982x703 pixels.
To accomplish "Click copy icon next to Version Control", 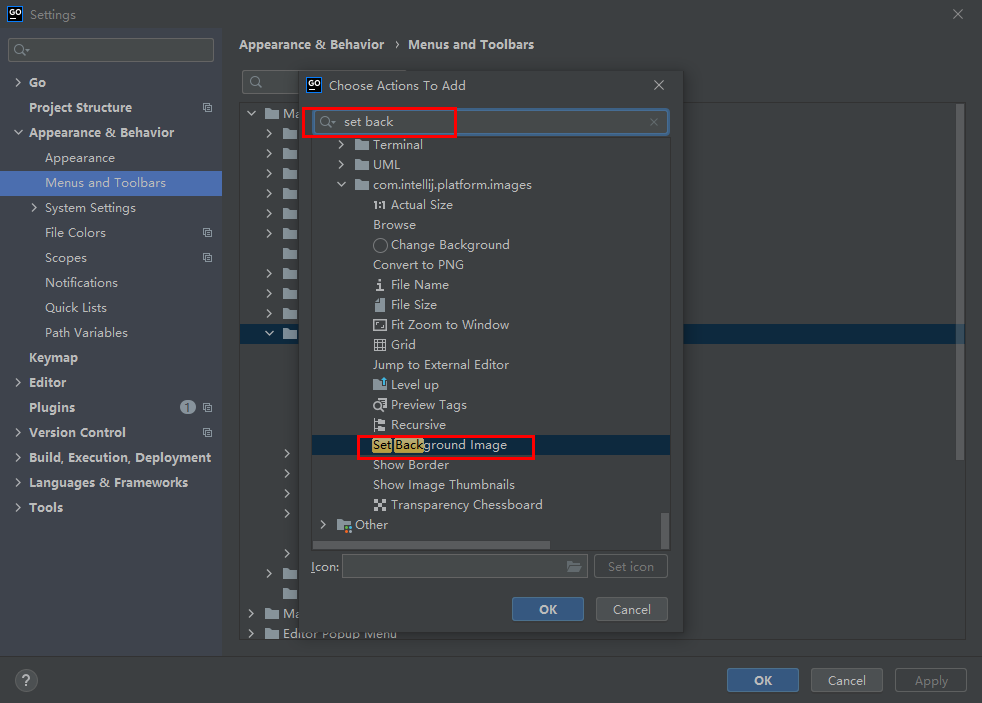I will point(207,433).
